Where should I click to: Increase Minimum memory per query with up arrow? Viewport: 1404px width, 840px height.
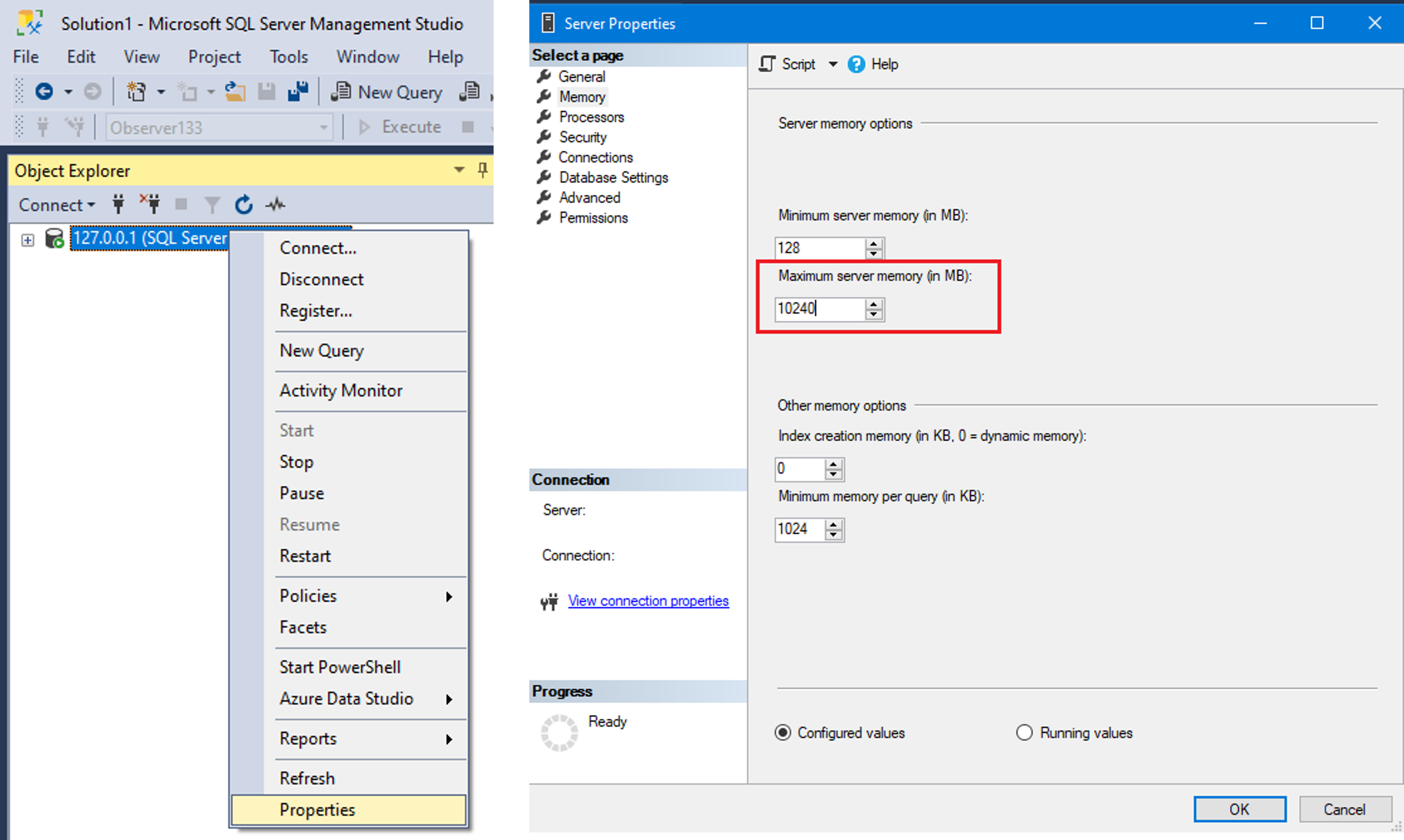coord(834,524)
